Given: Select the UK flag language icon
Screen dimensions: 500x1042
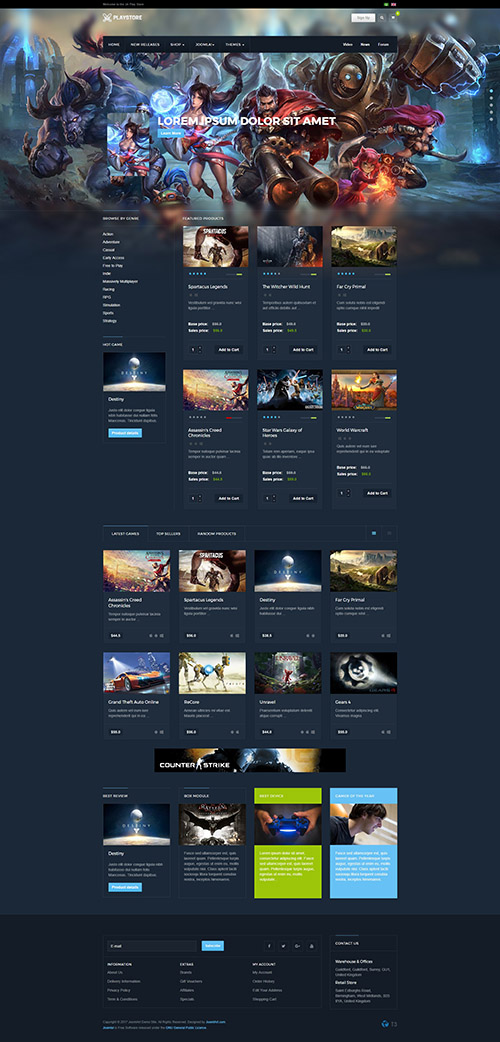Looking at the screenshot, I should (x=394, y=4).
